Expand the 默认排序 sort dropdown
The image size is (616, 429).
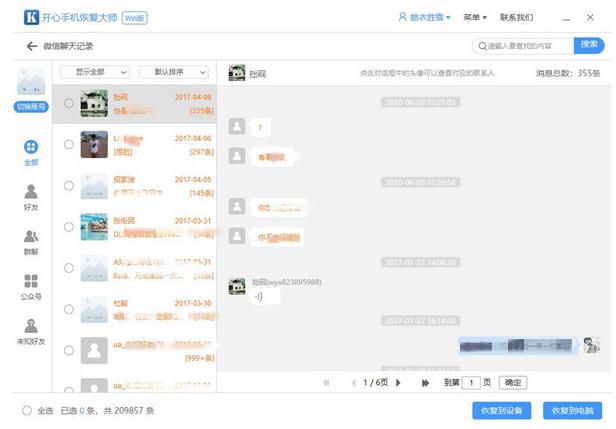(x=174, y=72)
